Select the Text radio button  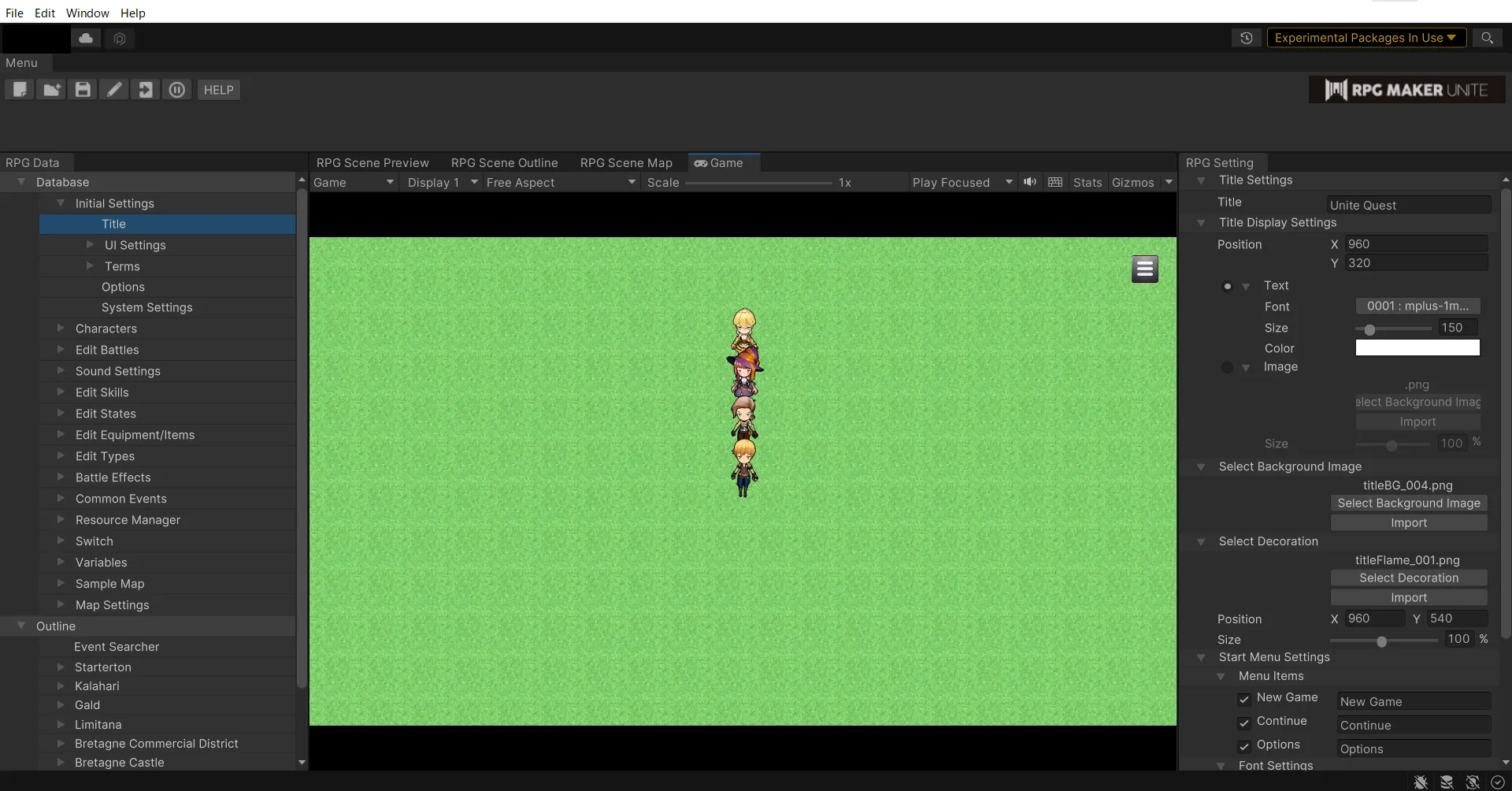[1227, 286]
